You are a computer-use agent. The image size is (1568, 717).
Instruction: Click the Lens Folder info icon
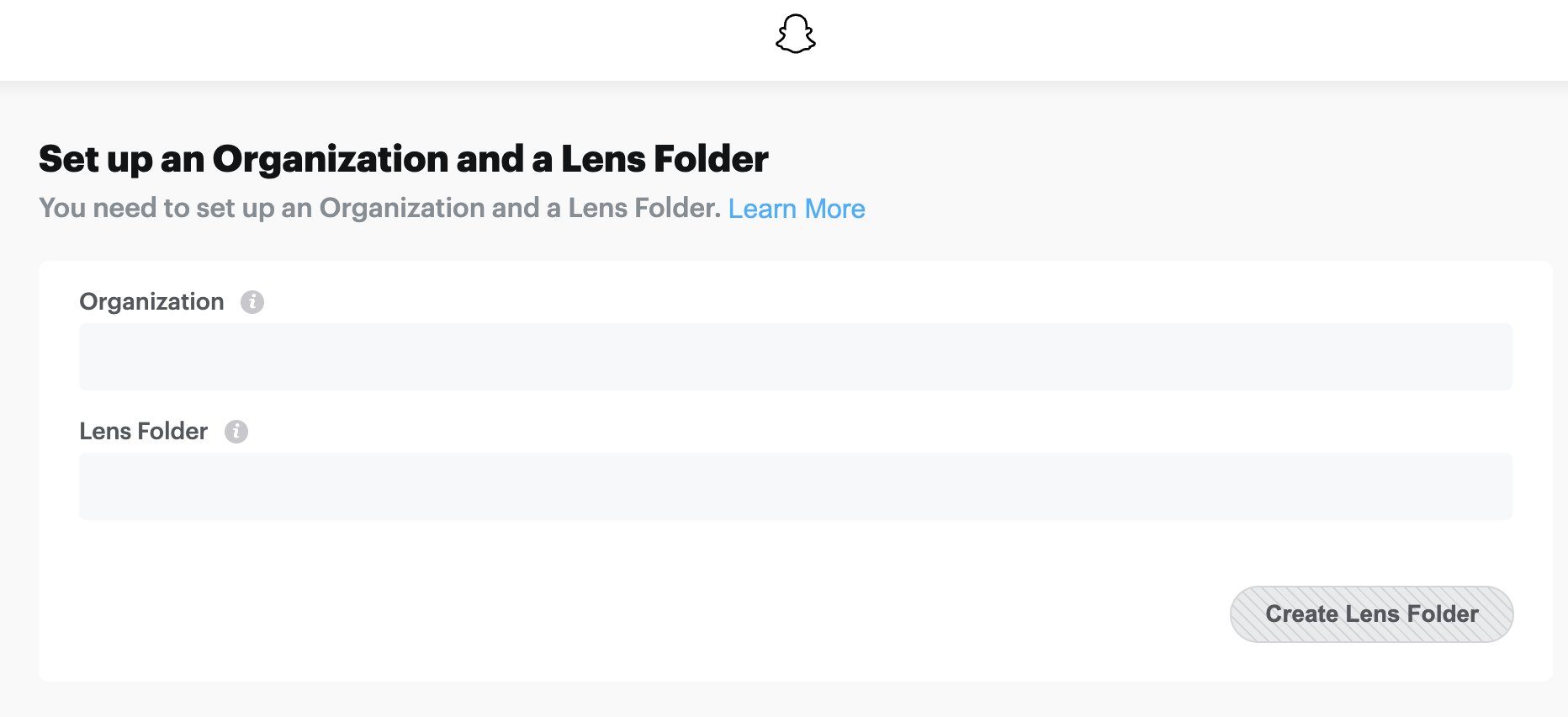[236, 432]
